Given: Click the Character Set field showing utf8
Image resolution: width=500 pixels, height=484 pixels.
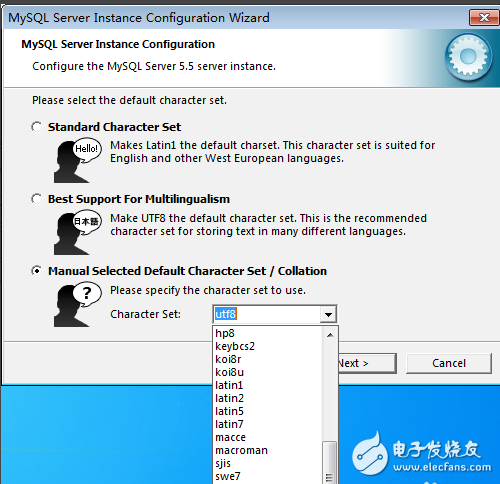Looking at the screenshot, I should (x=267, y=314).
